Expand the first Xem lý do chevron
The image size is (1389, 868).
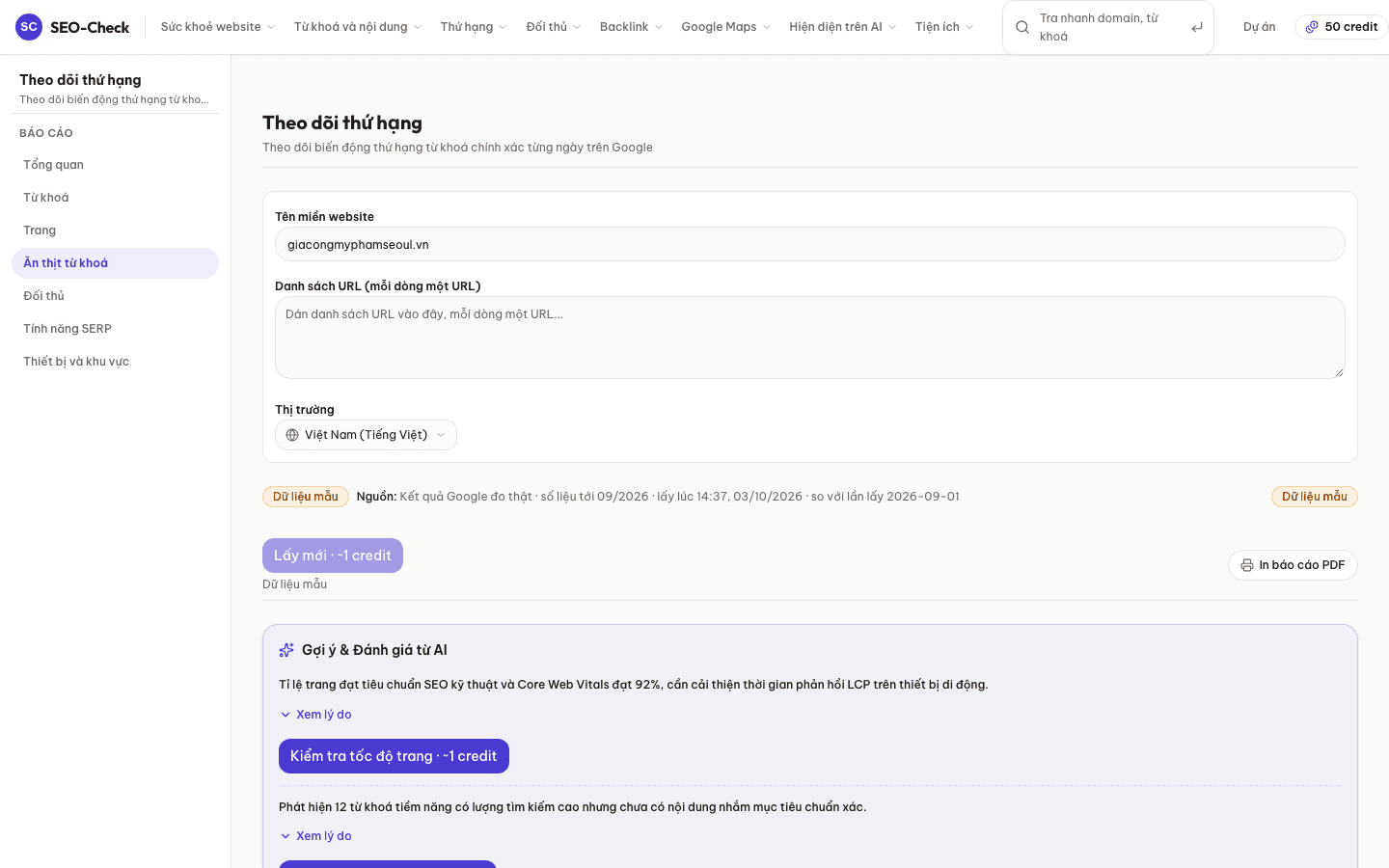pyautogui.click(x=286, y=715)
